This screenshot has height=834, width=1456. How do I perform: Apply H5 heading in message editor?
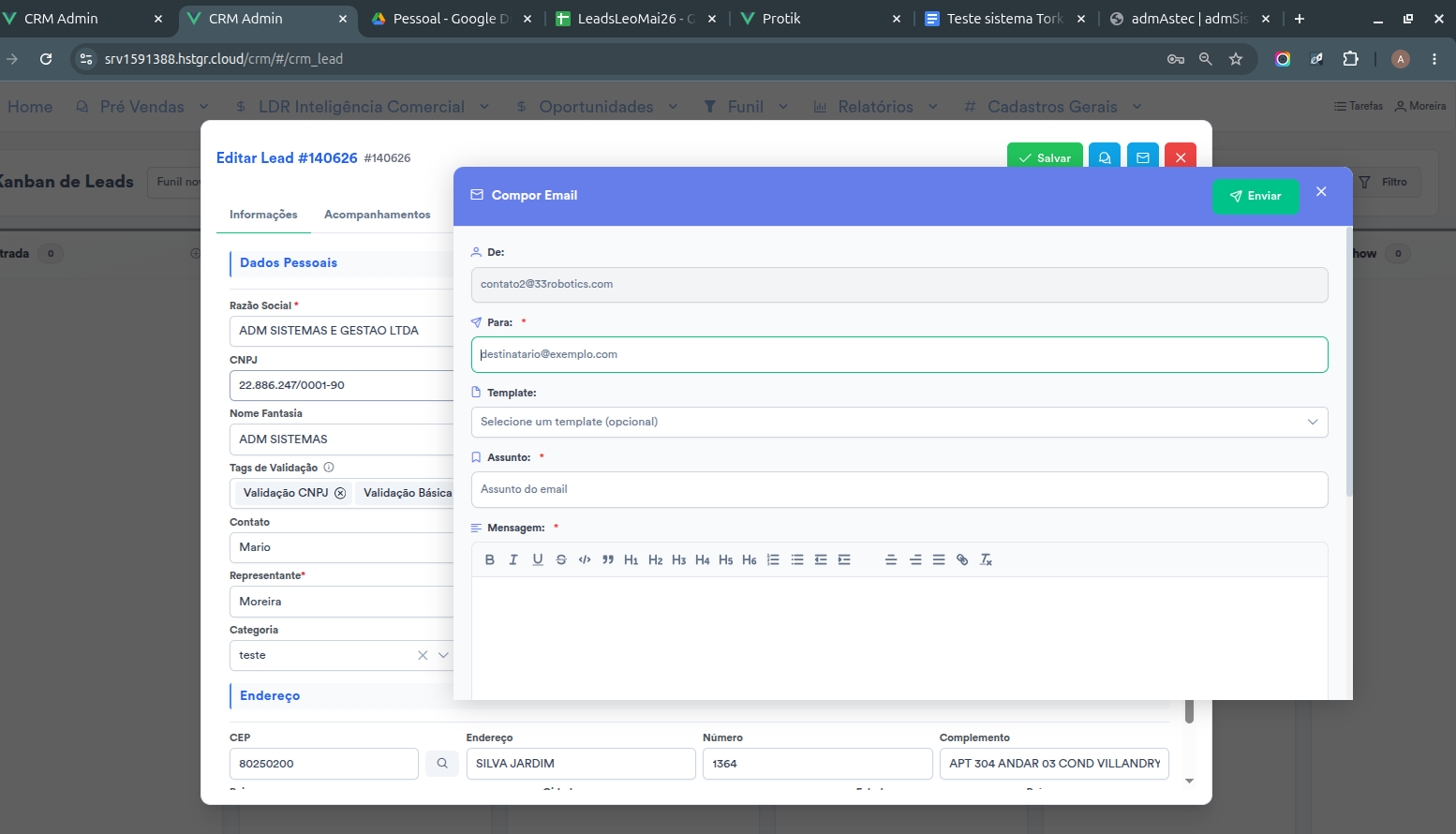coord(726,559)
